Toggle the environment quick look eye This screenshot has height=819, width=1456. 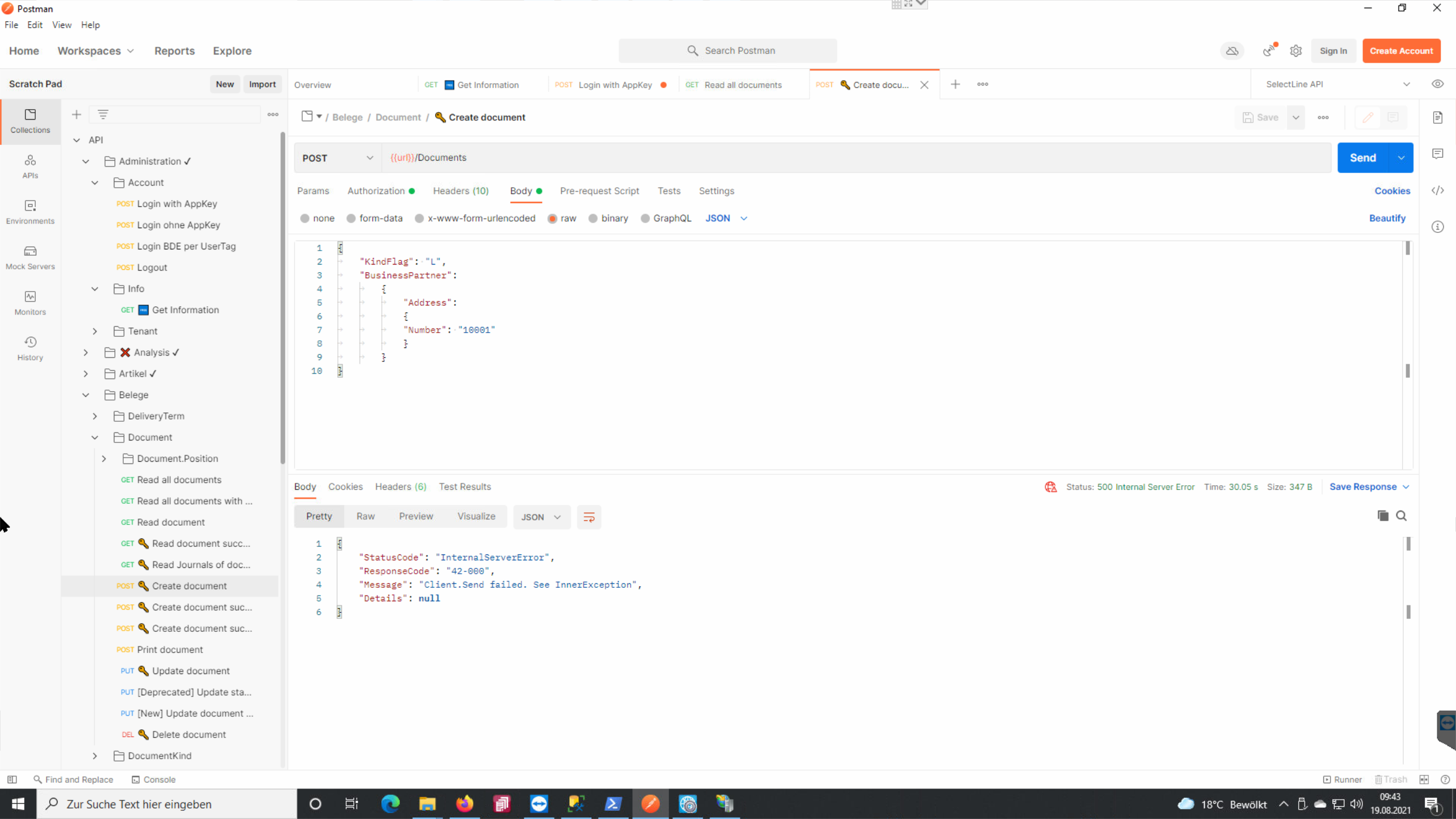[x=1438, y=84]
